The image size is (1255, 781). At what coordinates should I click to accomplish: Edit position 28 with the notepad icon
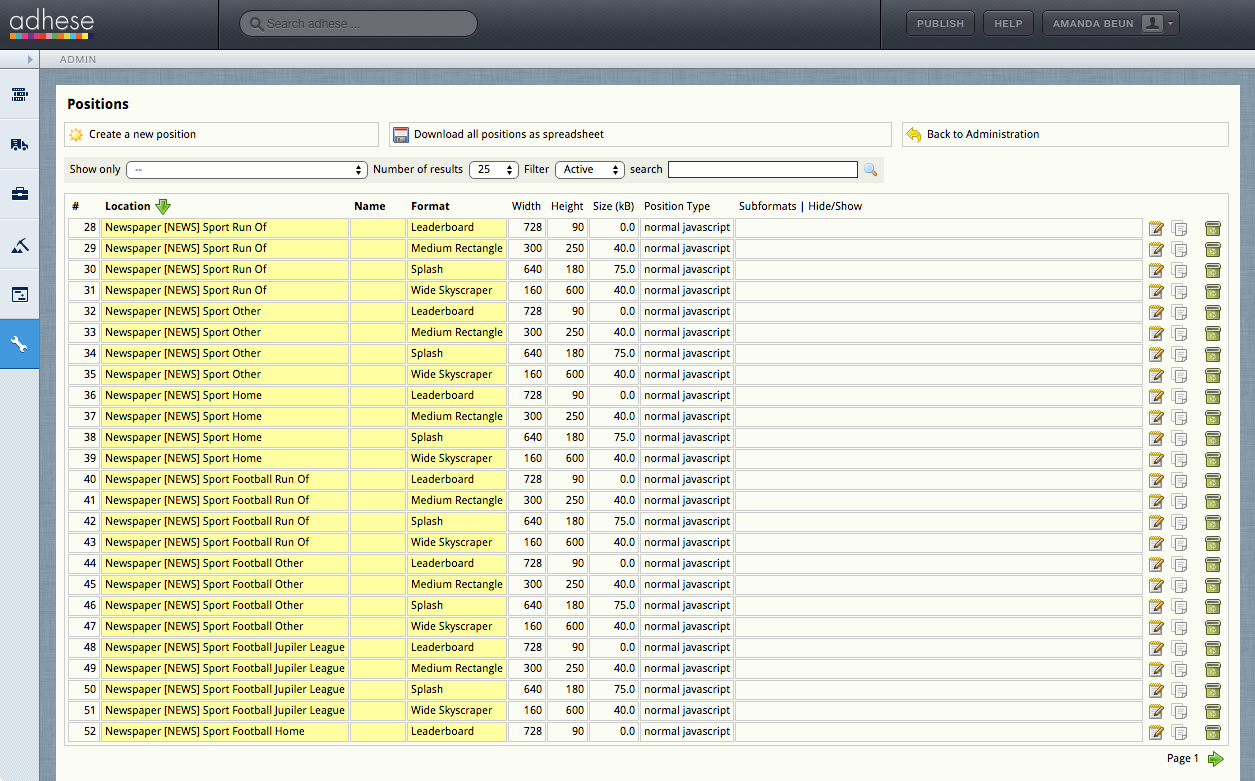coord(1156,228)
